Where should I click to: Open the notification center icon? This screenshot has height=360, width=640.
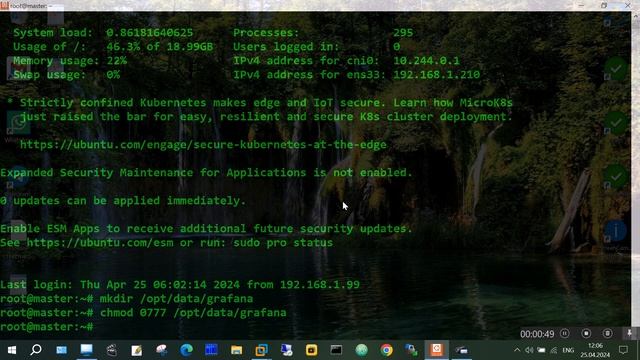(623, 350)
